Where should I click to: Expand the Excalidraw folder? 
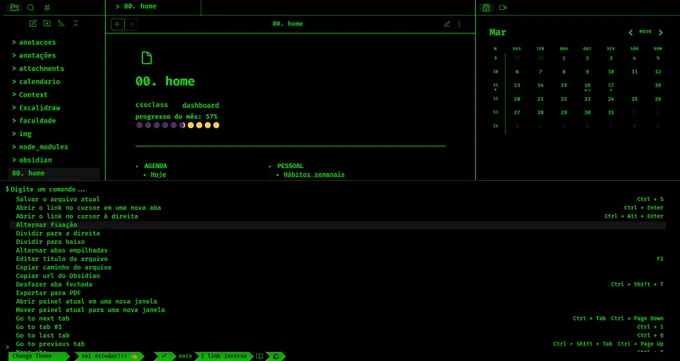36,108
